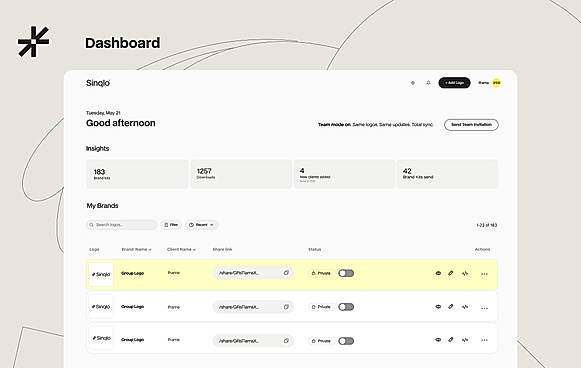The width and height of the screenshot is (581, 368).
Task: Copy the share link in highlighted yellow row
Action: pyautogui.click(x=286, y=273)
